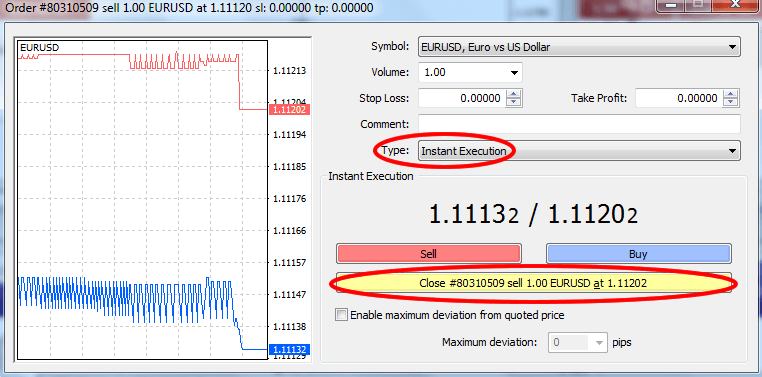Screen dimensions: 762x377
Task: Close order #80310509 with yellow button
Action: [533, 283]
